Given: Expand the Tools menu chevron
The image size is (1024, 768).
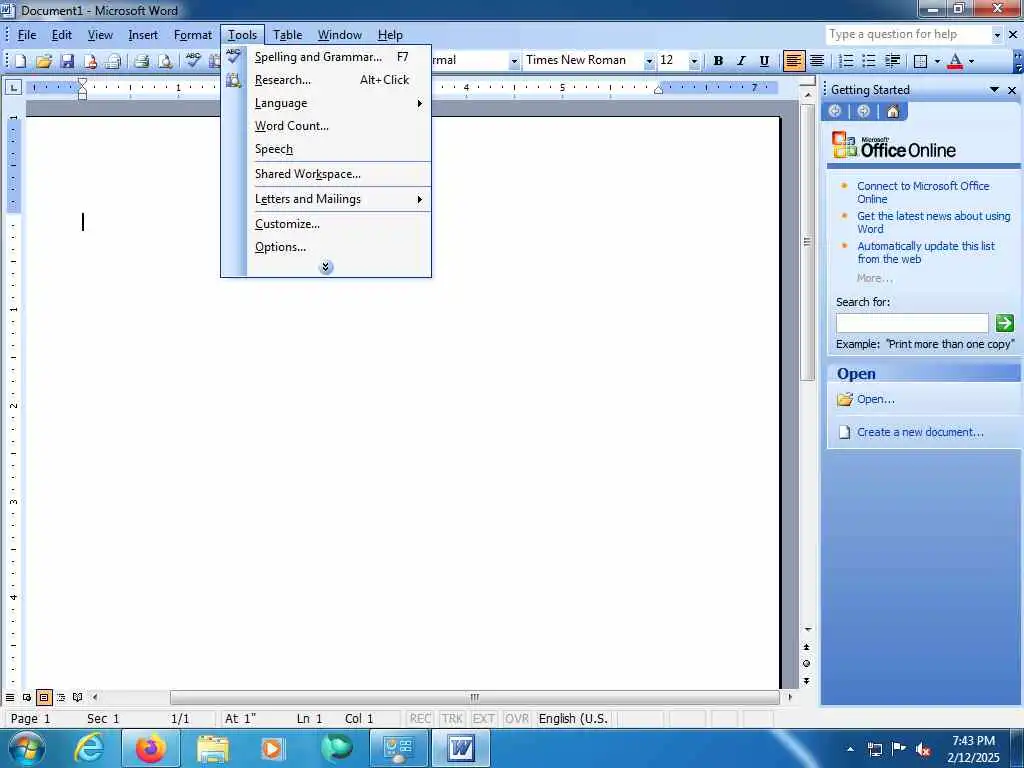Looking at the screenshot, I should click(x=326, y=267).
